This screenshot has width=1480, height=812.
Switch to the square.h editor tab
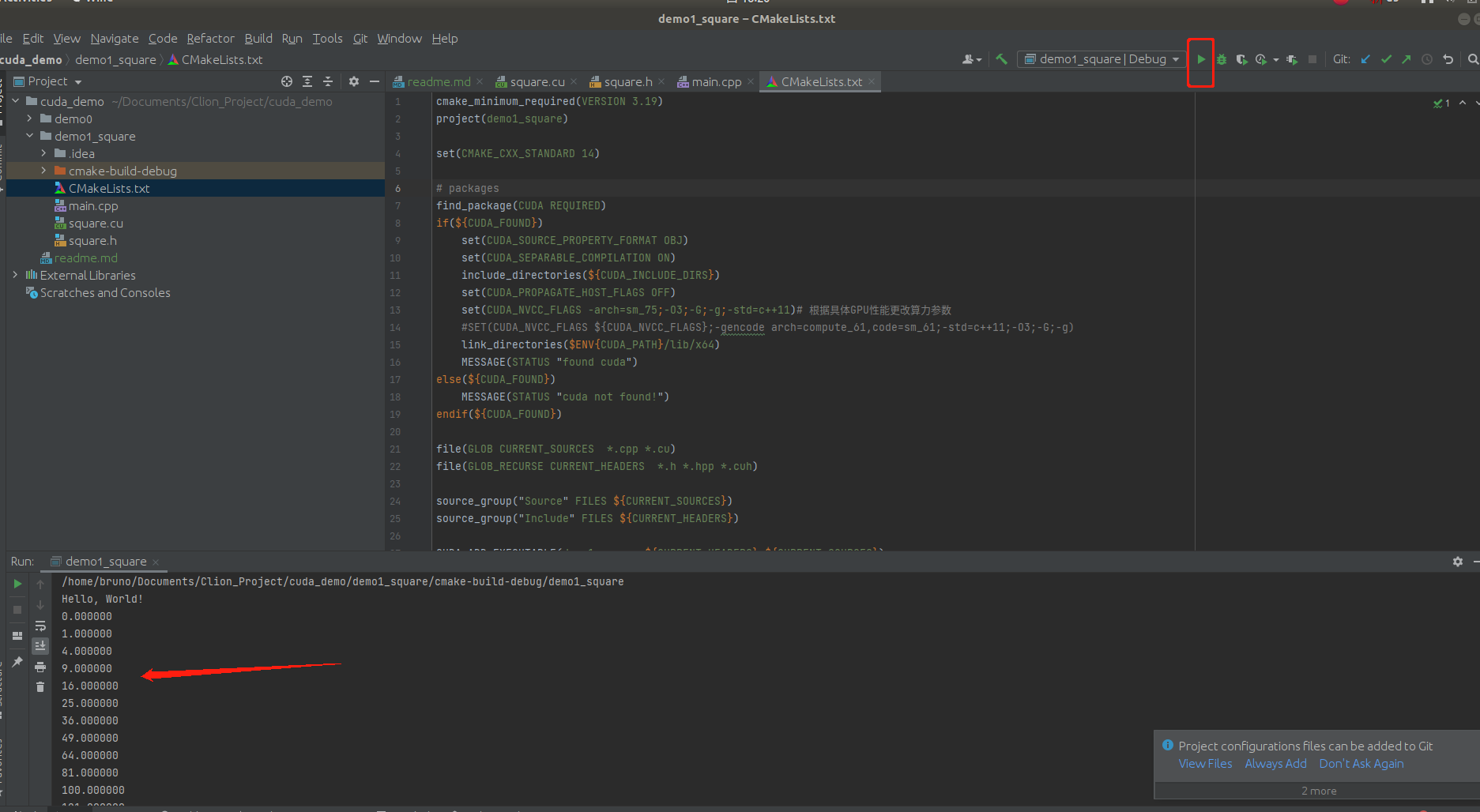tap(628, 81)
